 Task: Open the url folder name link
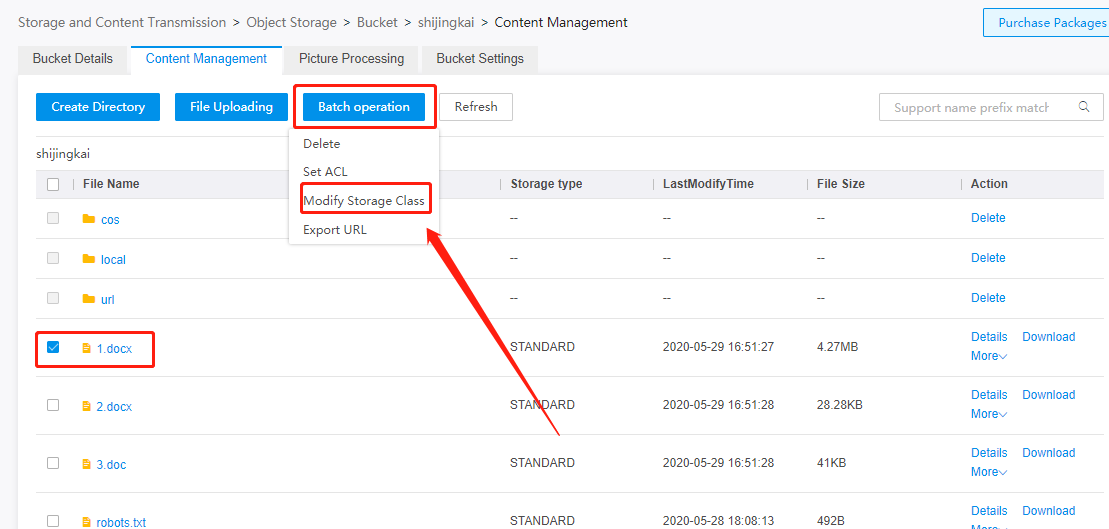coord(108,300)
